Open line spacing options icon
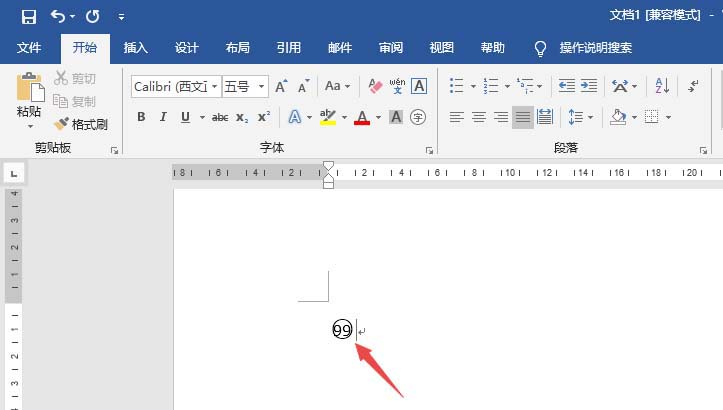Screen dimensions: 723x410 [x=575, y=117]
